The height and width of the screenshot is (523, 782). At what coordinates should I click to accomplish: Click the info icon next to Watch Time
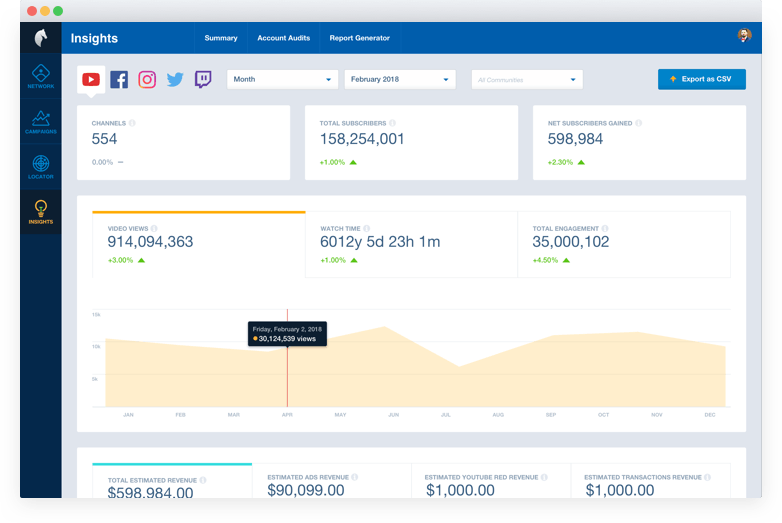point(367,228)
